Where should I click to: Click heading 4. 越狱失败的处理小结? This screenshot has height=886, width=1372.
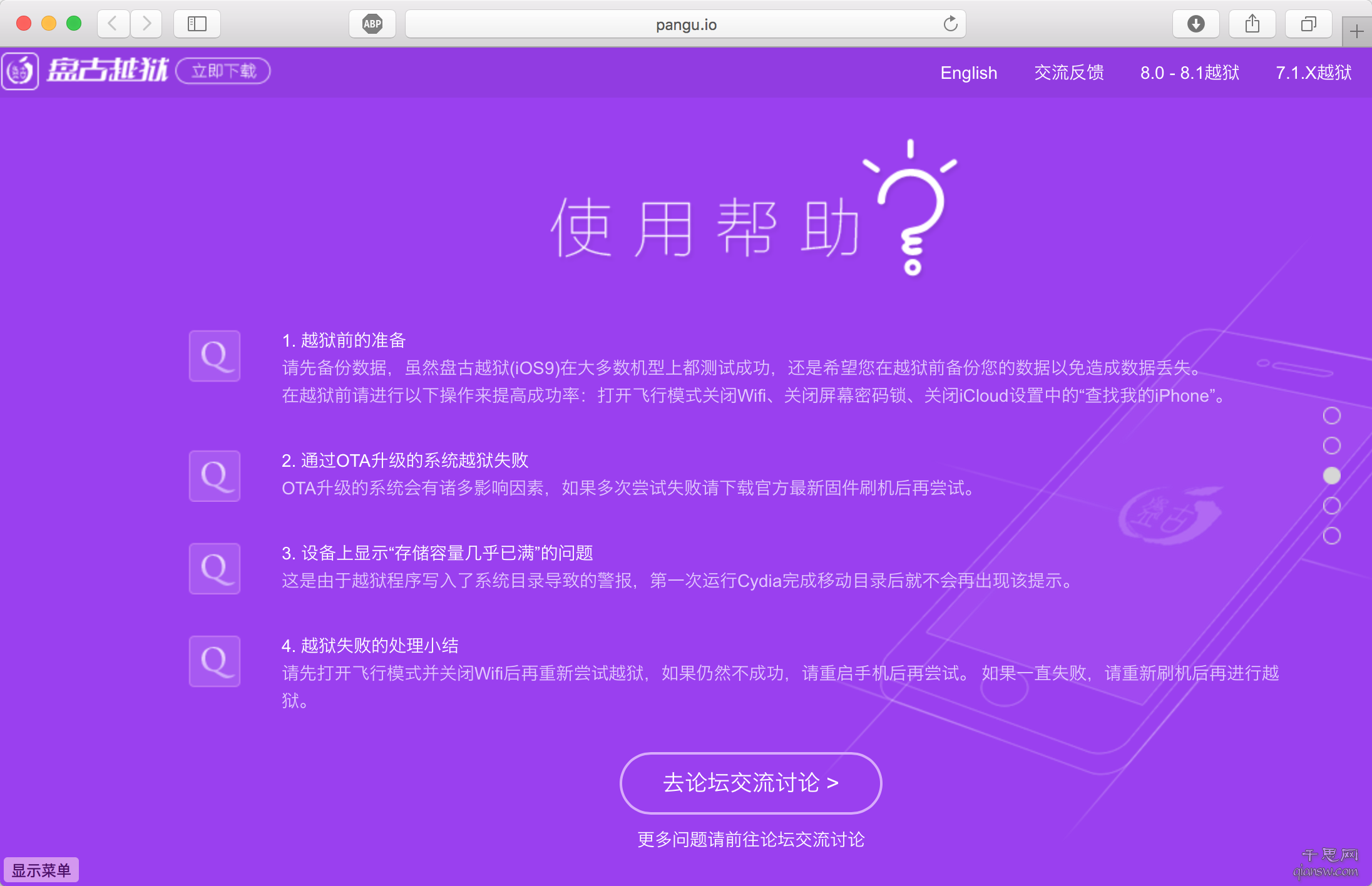click(370, 646)
